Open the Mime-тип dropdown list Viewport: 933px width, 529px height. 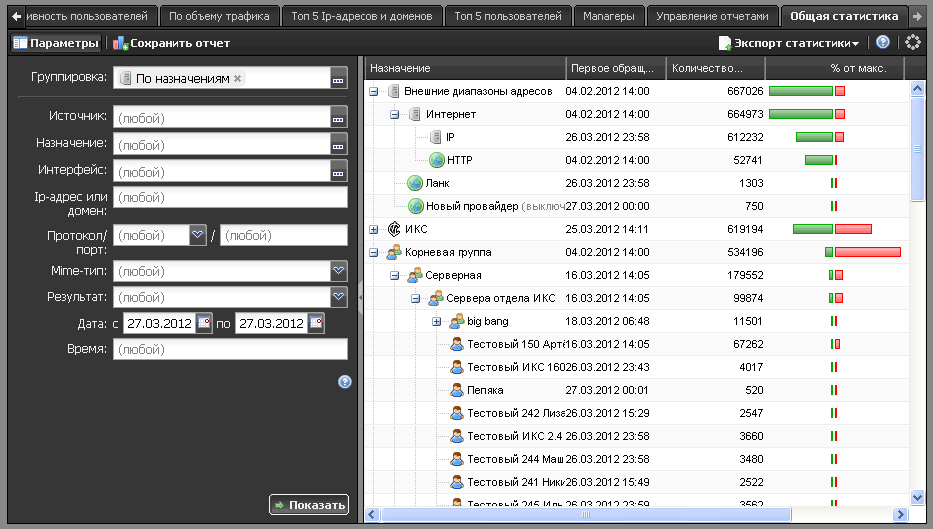tap(339, 270)
